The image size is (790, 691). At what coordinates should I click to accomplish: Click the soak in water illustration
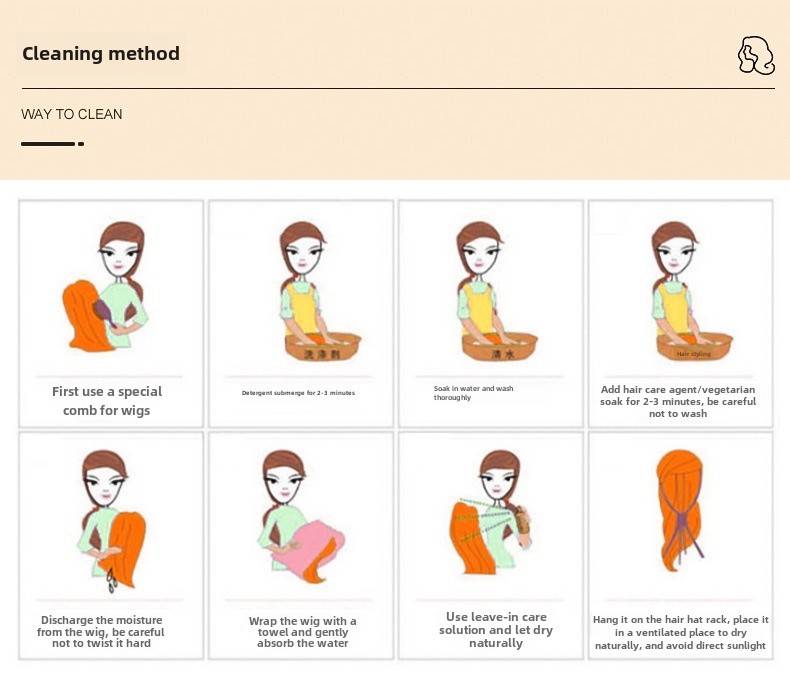(x=496, y=291)
